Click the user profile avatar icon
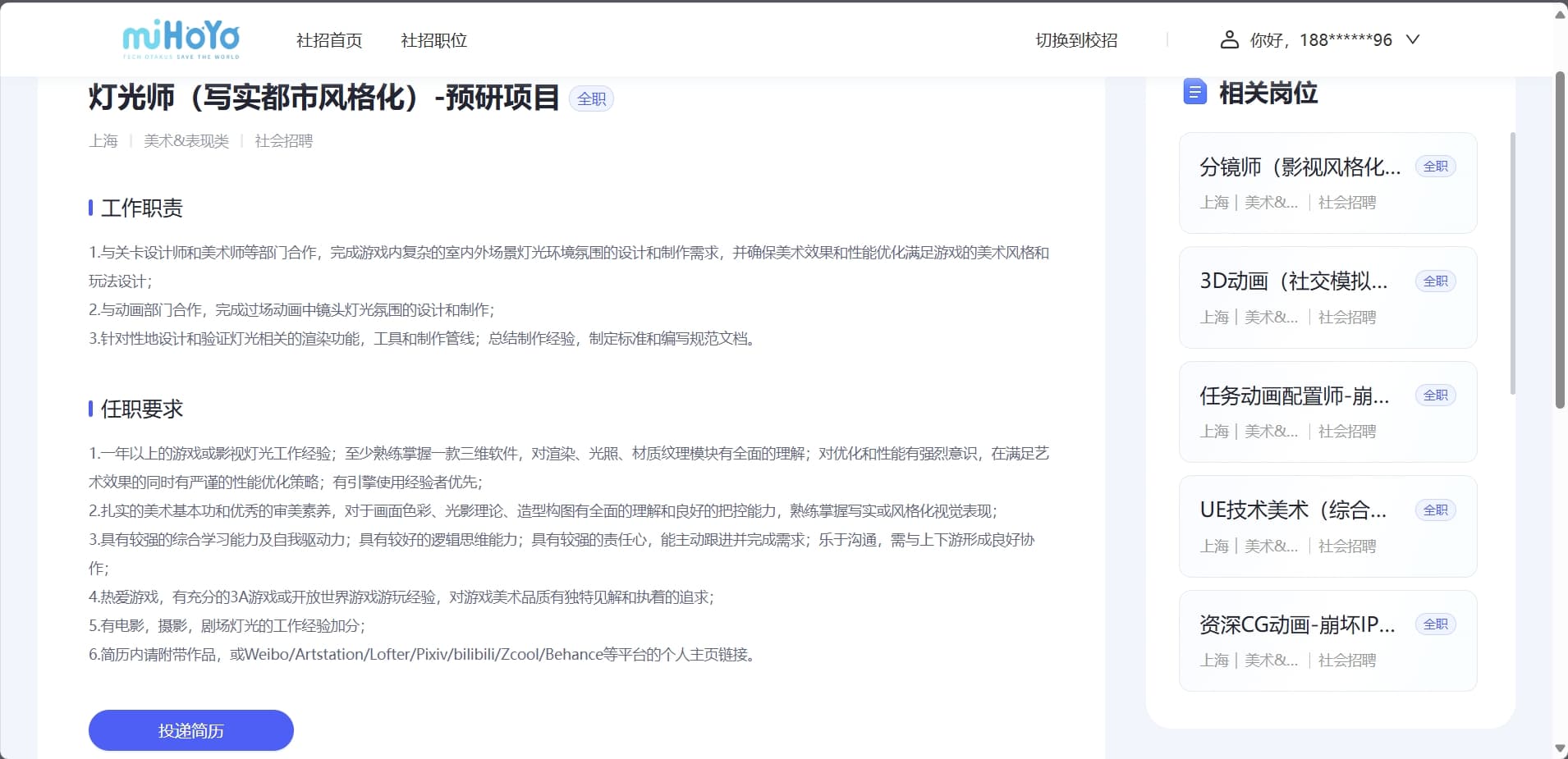Screen dimensions: 1568x759 pyautogui.click(x=1229, y=39)
